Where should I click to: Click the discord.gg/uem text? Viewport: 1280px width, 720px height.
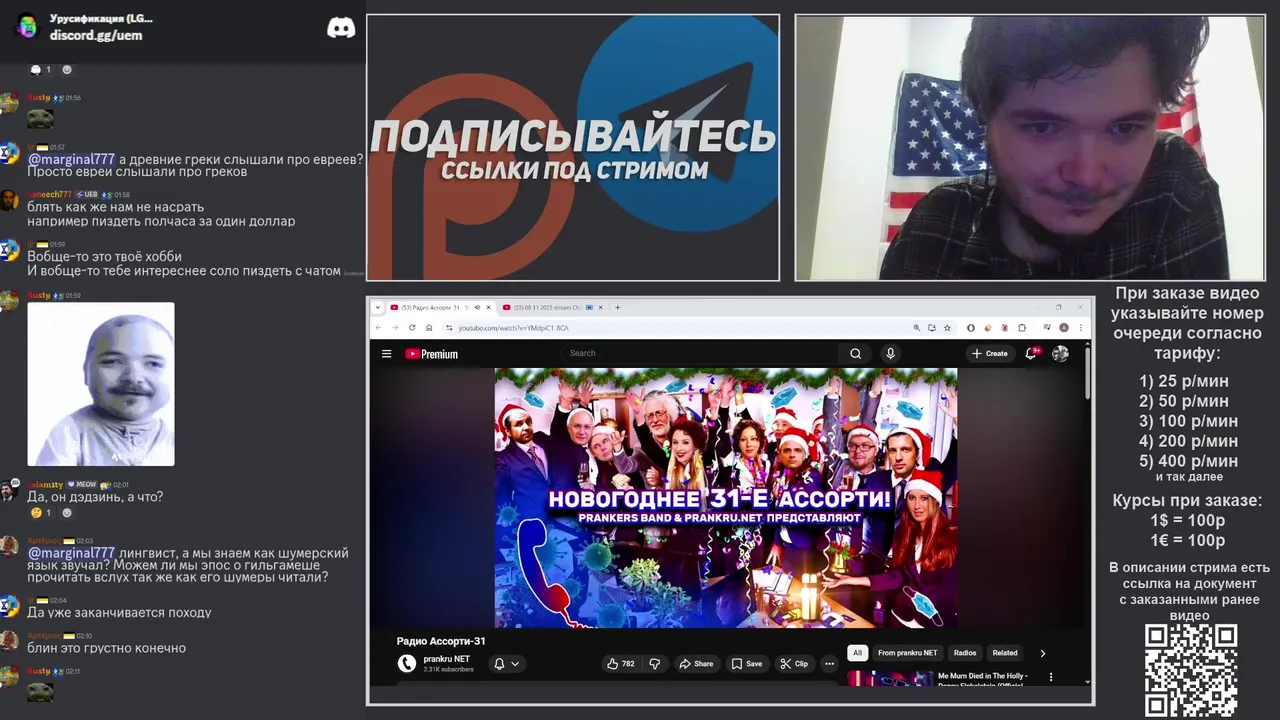[x=96, y=35]
